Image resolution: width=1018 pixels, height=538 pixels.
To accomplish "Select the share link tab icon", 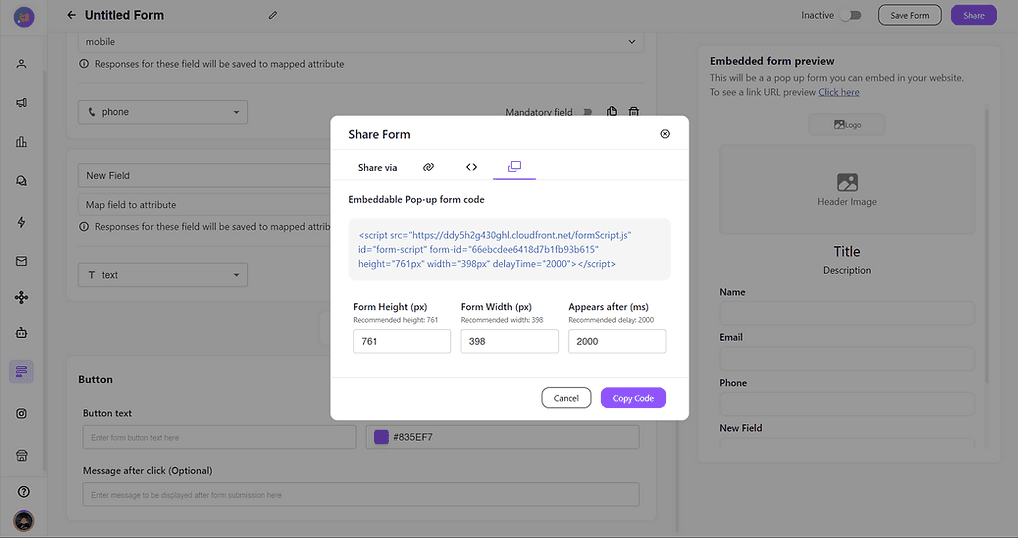I will [428, 167].
